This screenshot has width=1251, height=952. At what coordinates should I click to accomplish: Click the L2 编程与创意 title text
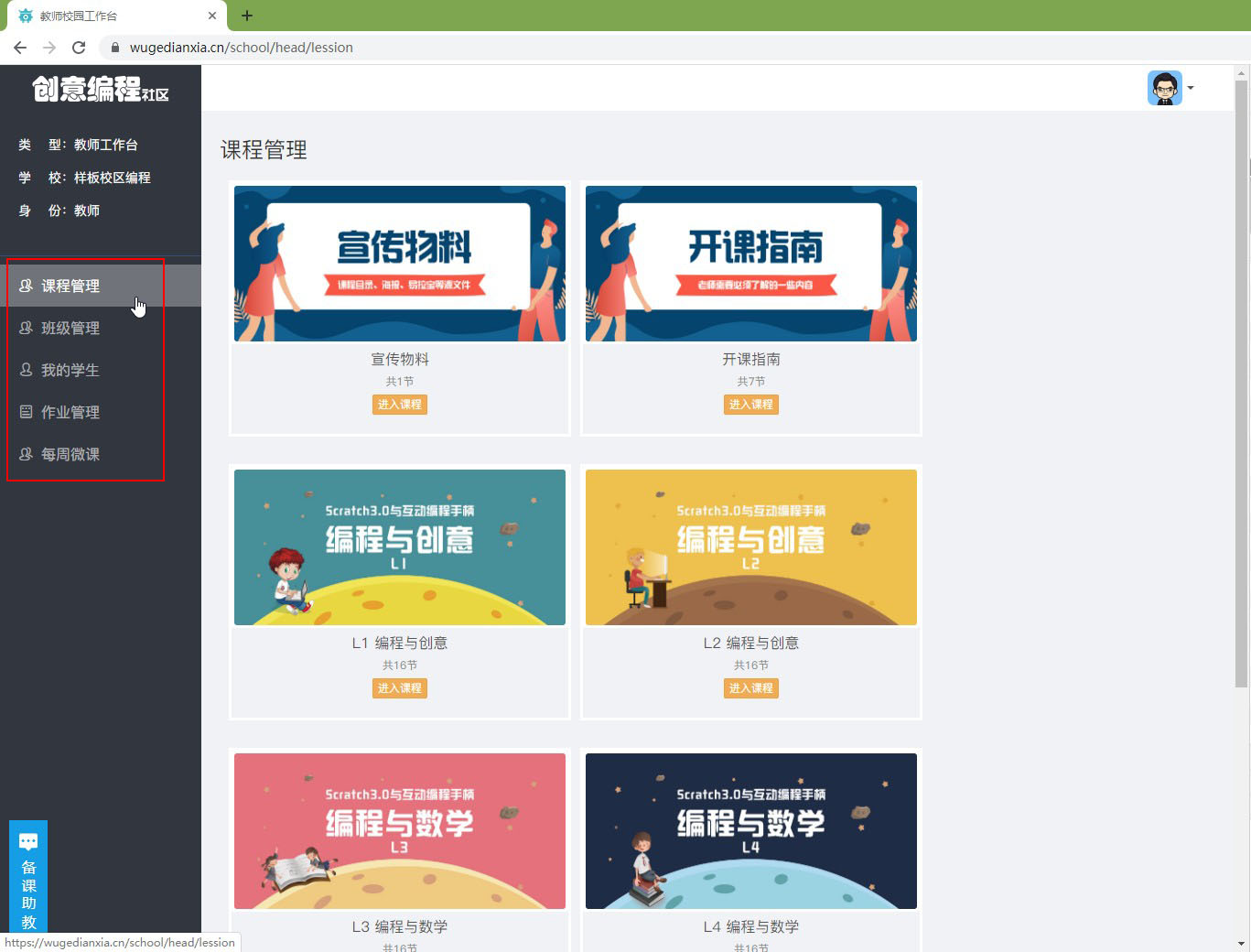(x=751, y=644)
